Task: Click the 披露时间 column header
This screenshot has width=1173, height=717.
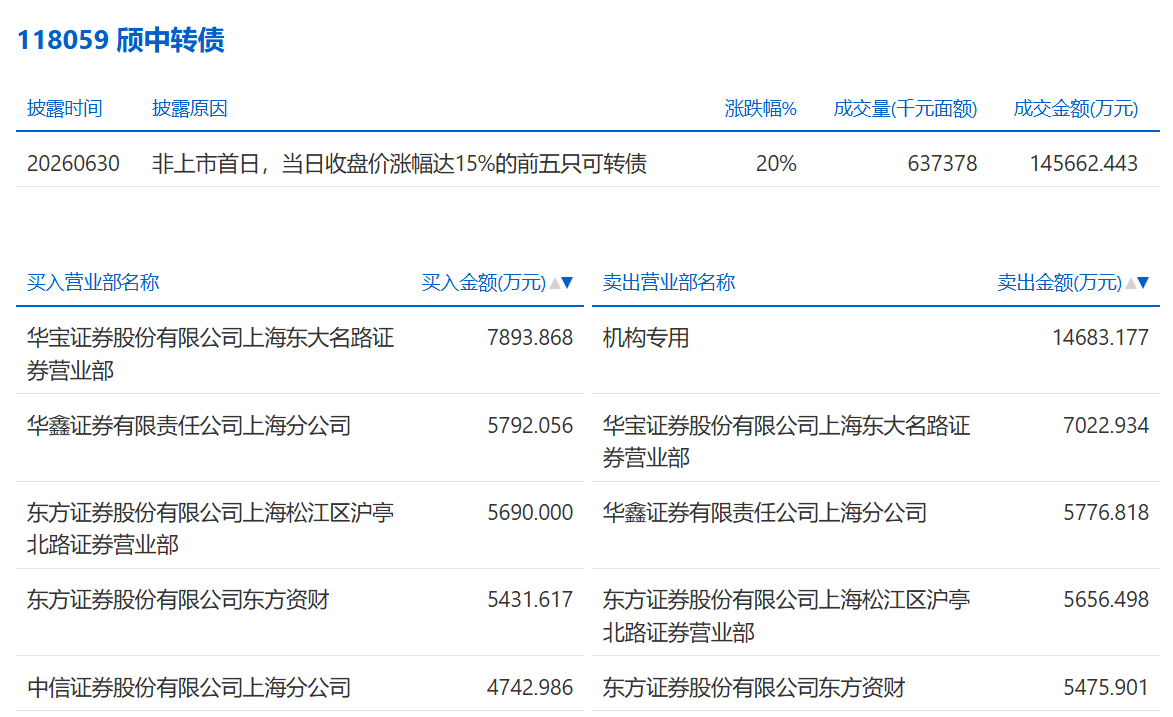Action: pos(64,109)
